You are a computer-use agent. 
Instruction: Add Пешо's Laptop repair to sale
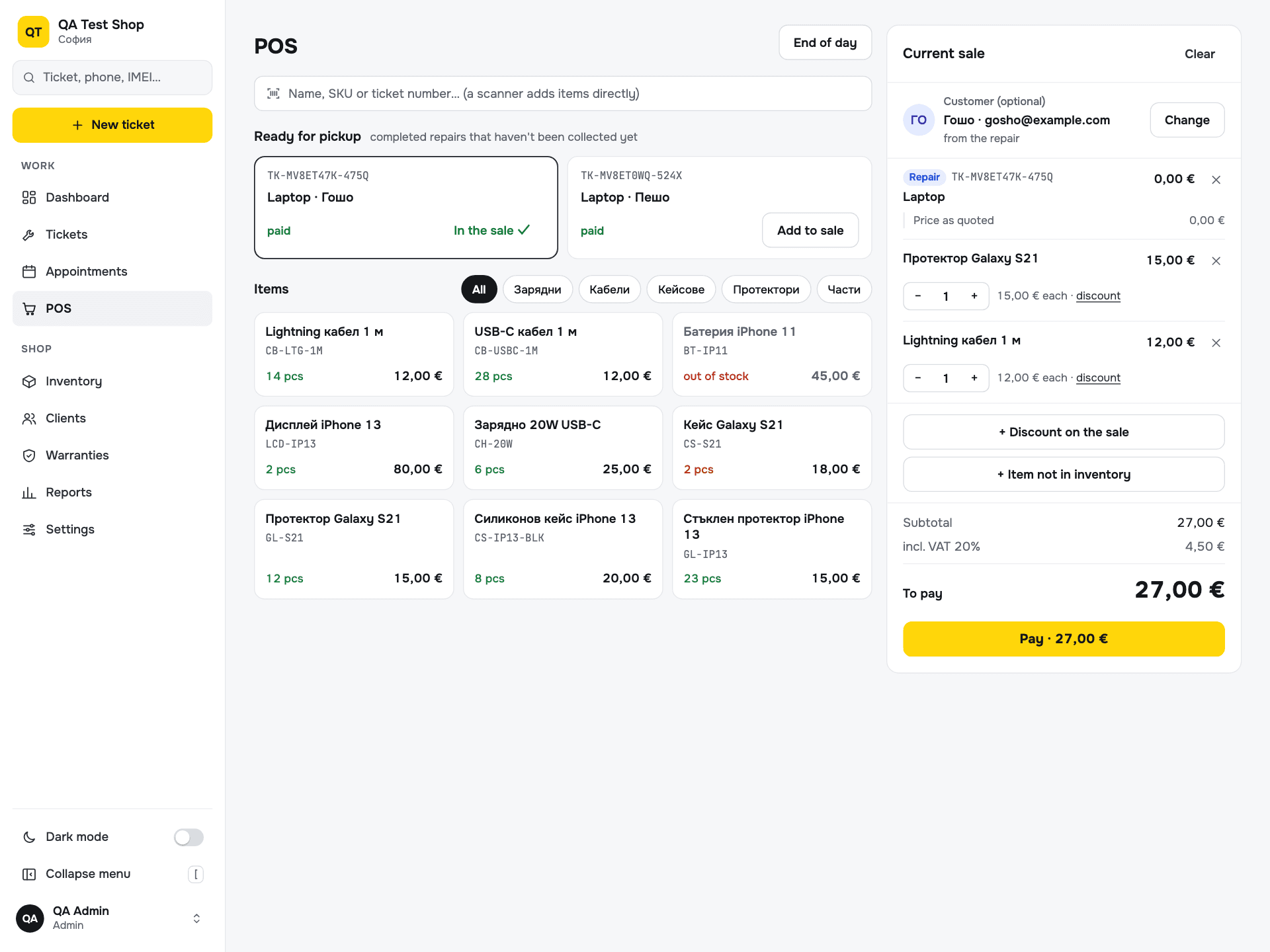coord(810,231)
